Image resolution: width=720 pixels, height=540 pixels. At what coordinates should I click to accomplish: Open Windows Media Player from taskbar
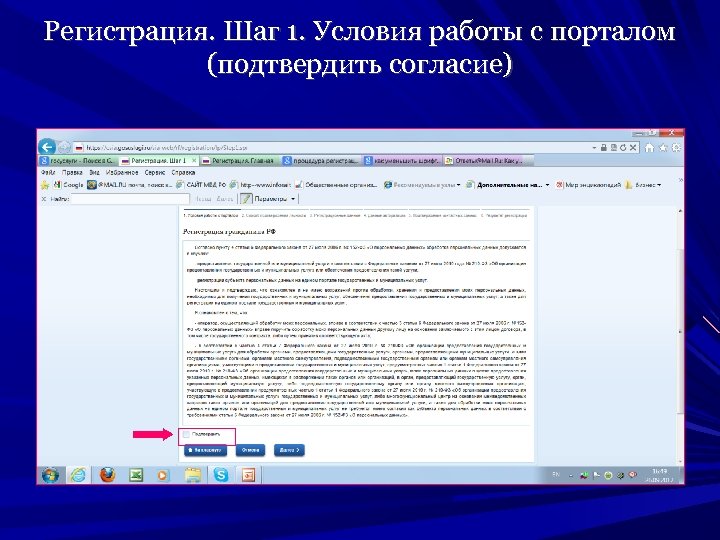click(x=163, y=475)
